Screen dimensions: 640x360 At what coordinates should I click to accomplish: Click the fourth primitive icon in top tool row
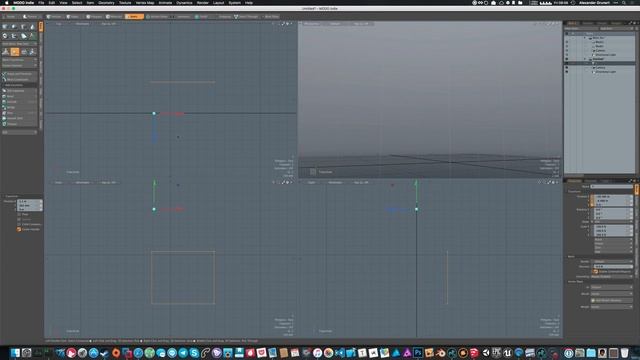pos(32,27)
